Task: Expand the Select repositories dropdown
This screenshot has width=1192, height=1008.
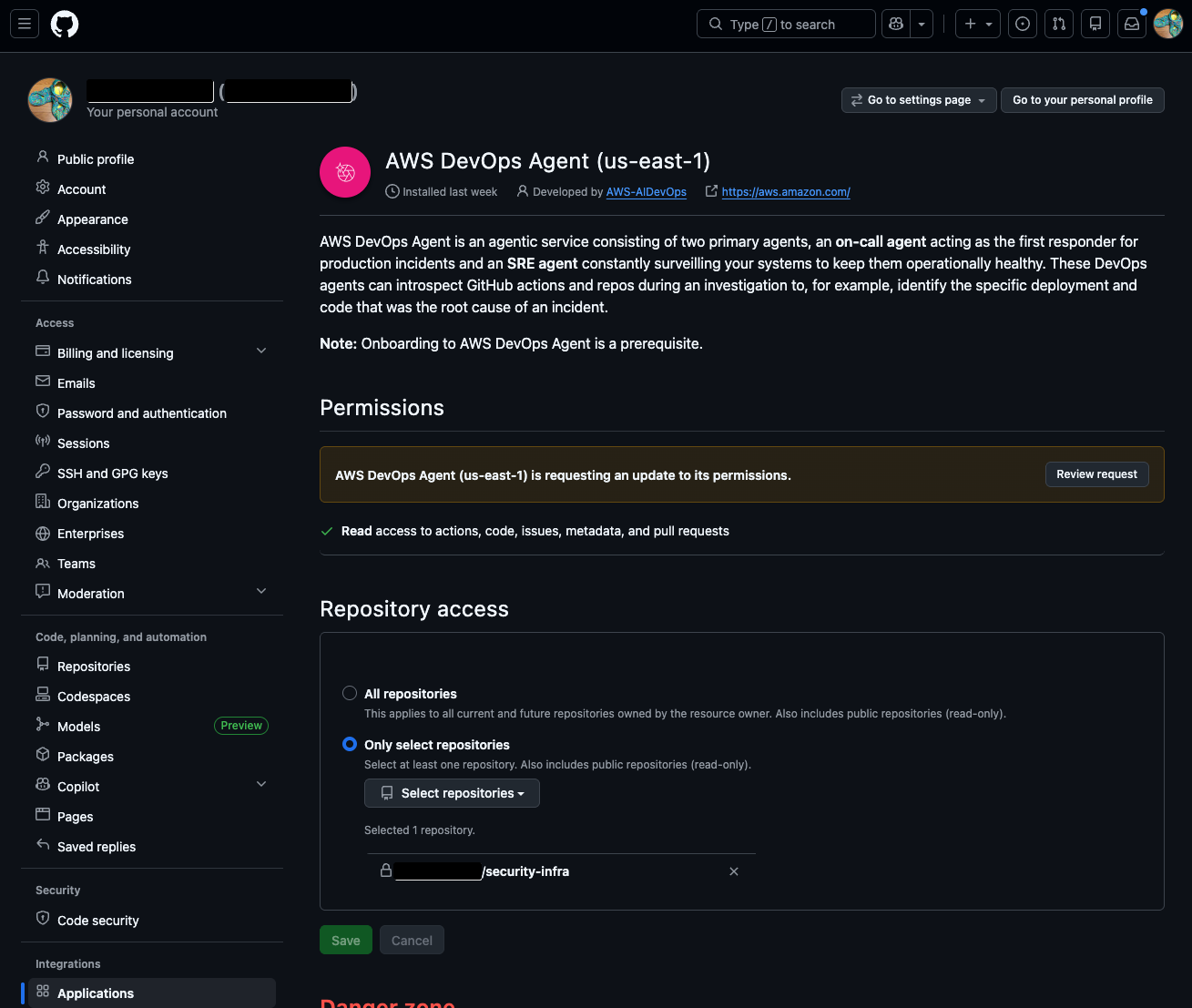Action: point(452,793)
